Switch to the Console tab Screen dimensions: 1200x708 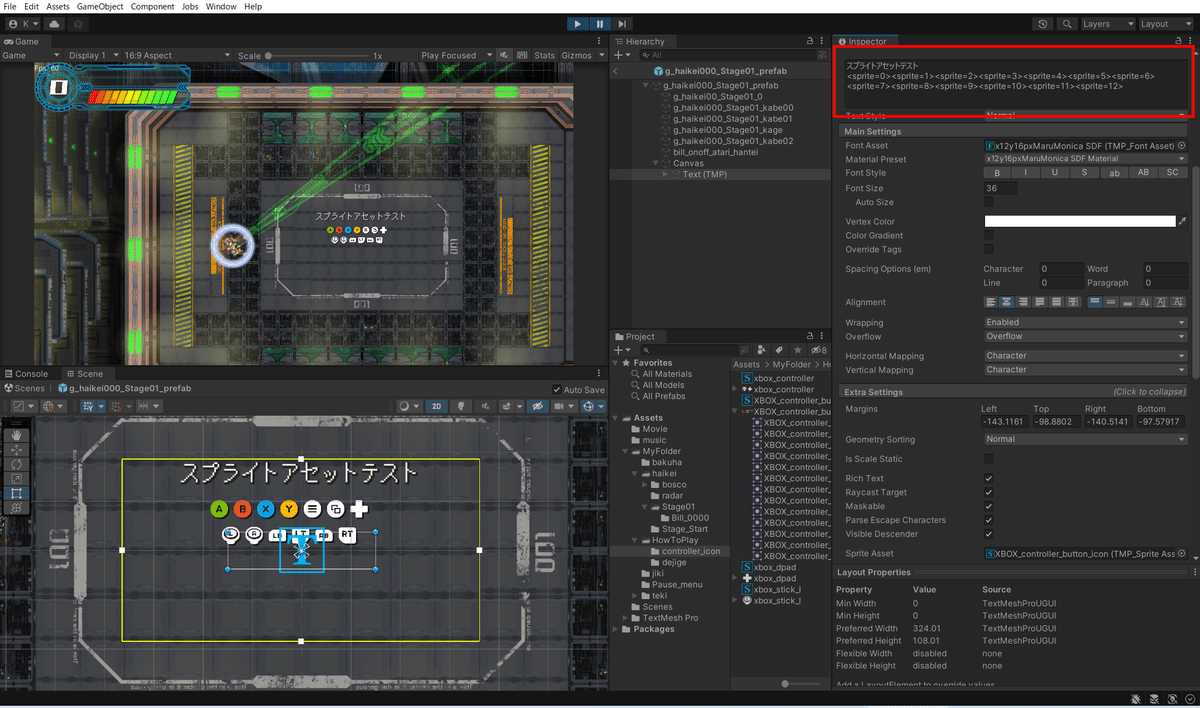pyautogui.click(x=26, y=374)
